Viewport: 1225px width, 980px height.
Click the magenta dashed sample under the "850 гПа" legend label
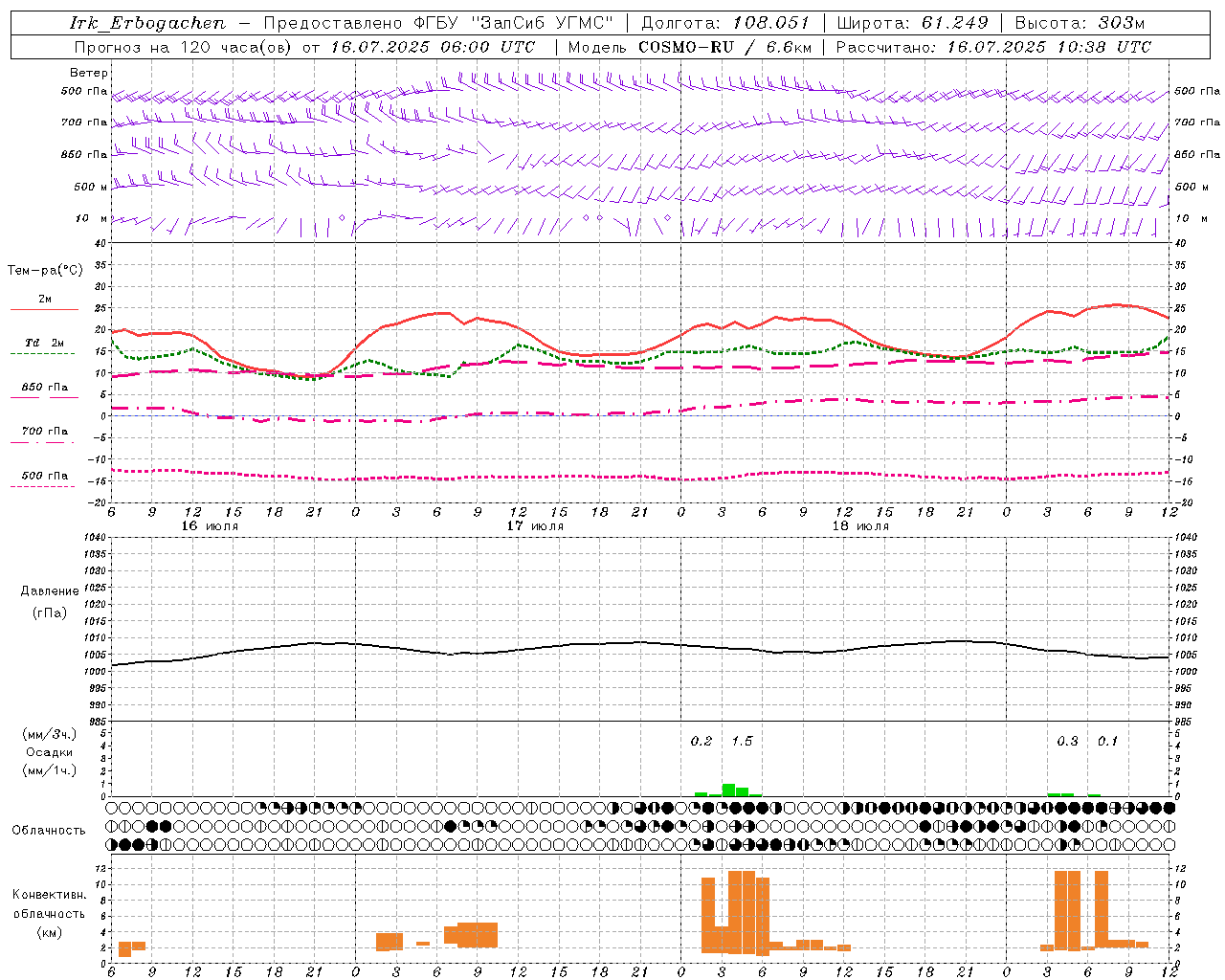pos(44,397)
